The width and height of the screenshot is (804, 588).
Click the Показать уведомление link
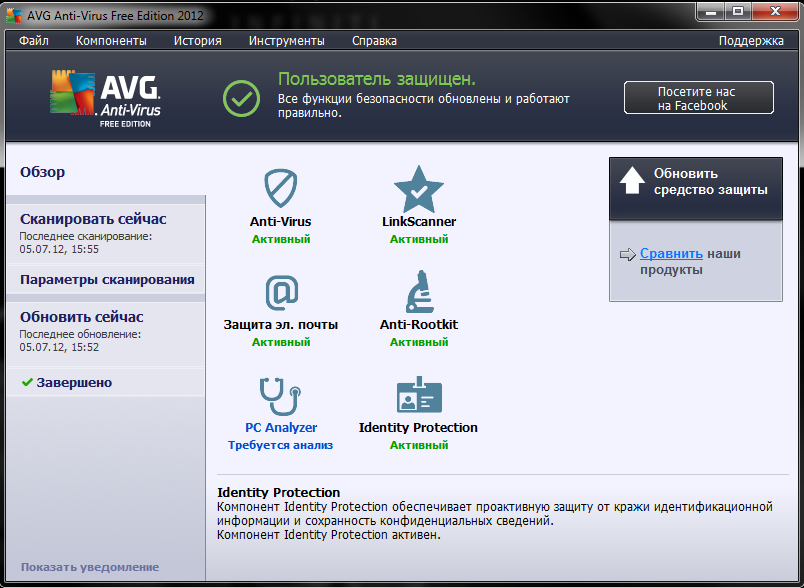[x=90, y=567]
